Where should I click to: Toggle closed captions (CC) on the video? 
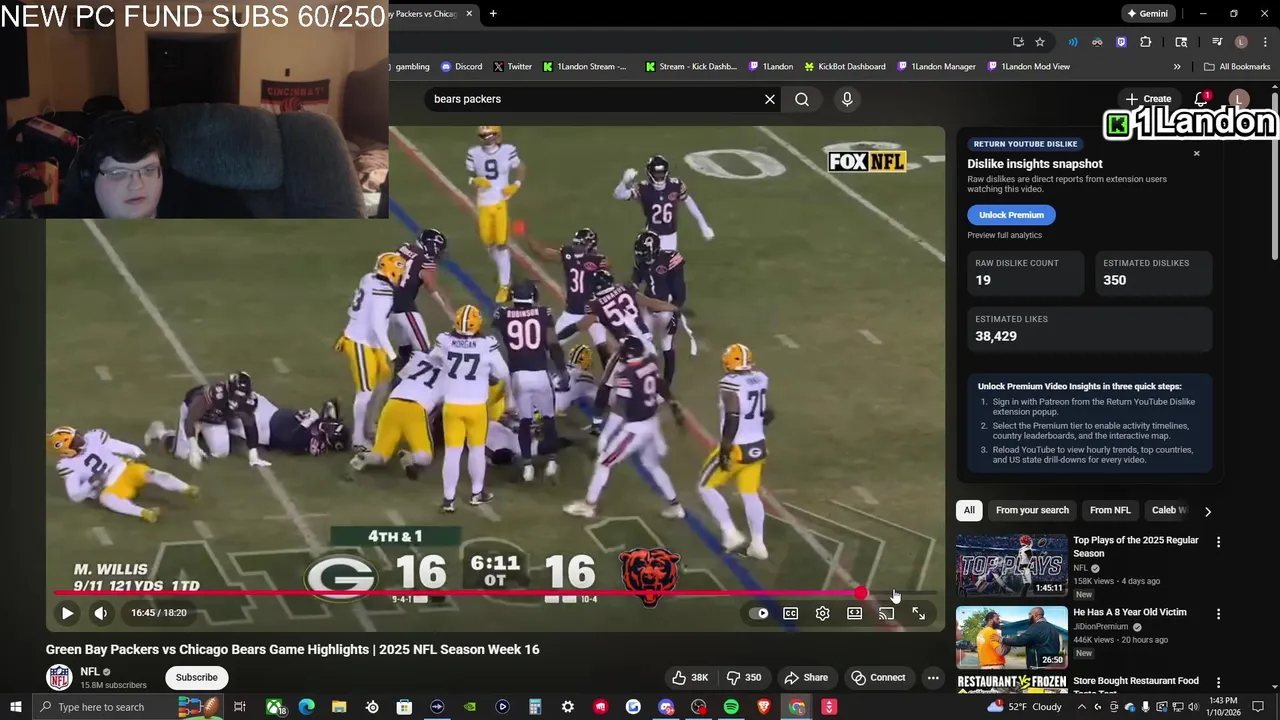791,613
